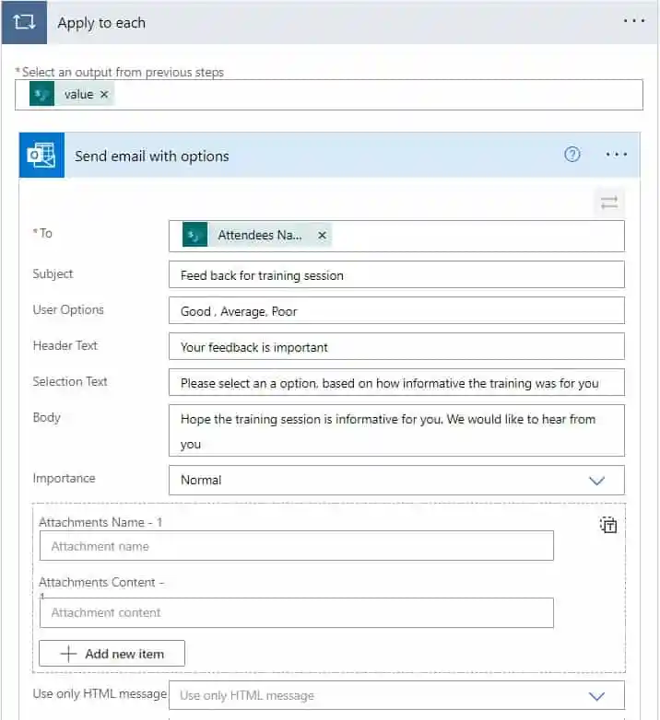The width and height of the screenshot is (660, 720).
Task: Click the Outlook icon on email action
Action: [x=42, y=155]
